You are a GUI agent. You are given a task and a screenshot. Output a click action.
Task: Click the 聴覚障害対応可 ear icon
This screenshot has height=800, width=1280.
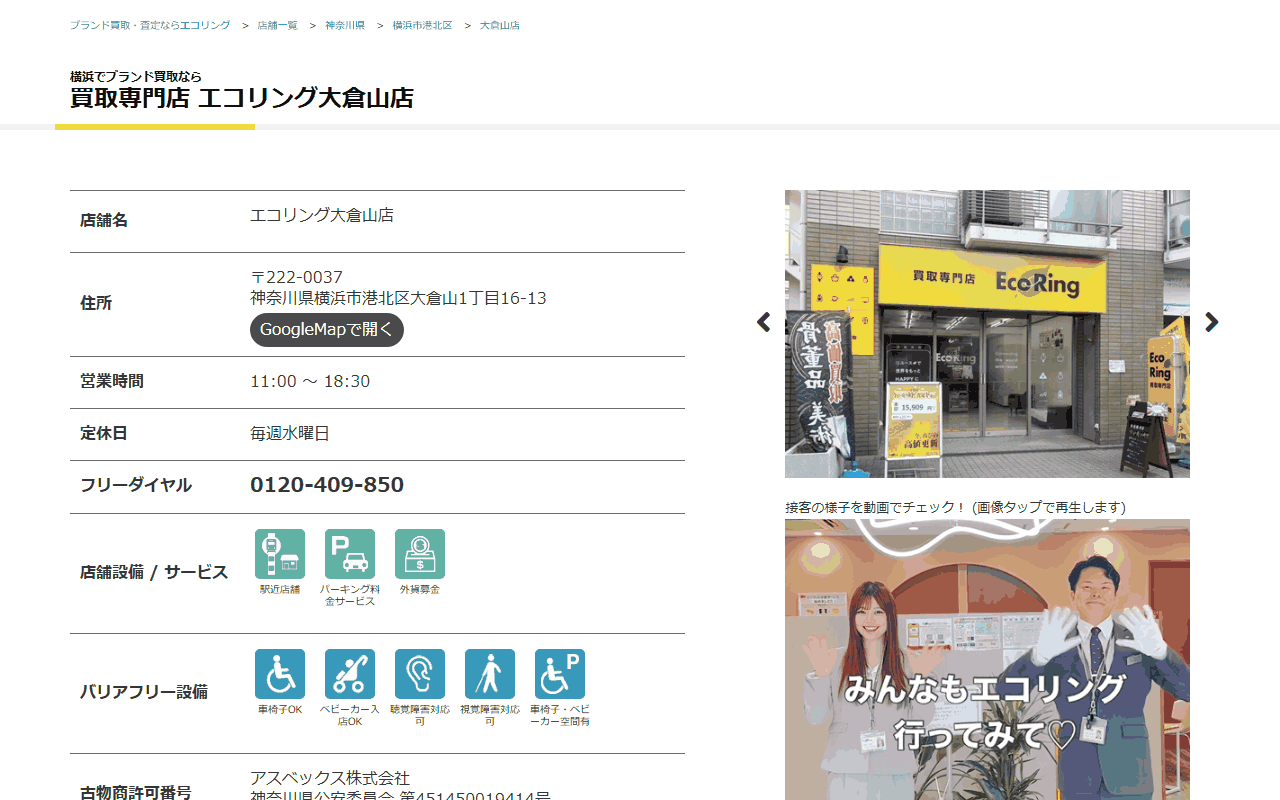[x=420, y=674]
